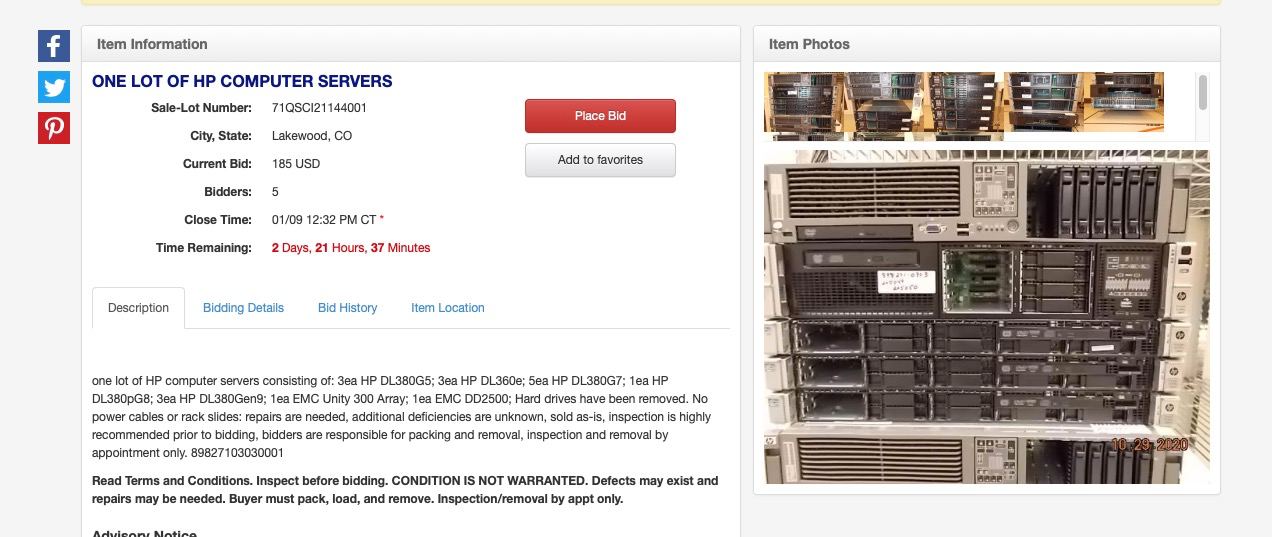Share this lot on Facebook

point(54,46)
